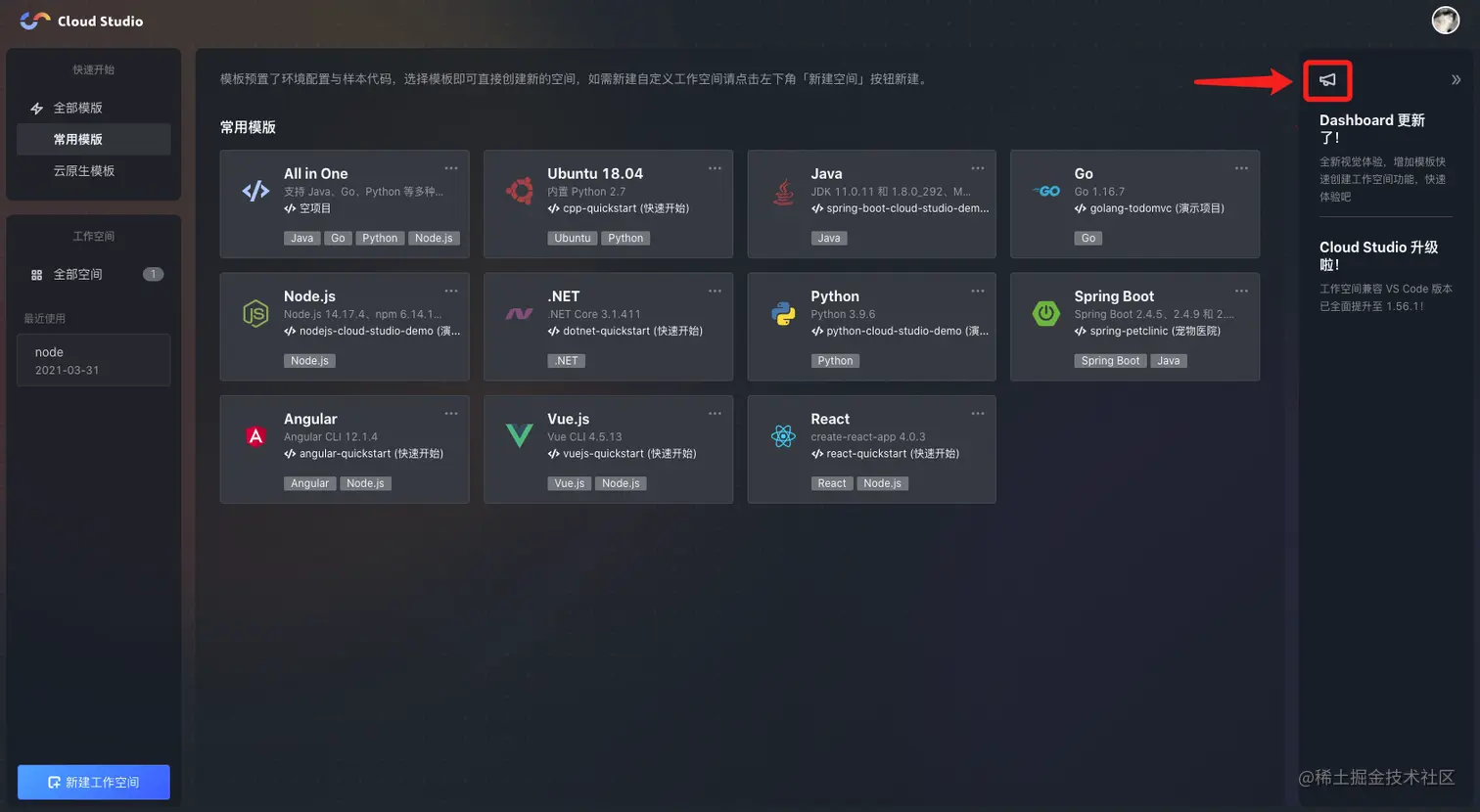The width and height of the screenshot is (1480, 812).
Task: Click the 新建工作空间 button
Action: (x=94, y=782)
